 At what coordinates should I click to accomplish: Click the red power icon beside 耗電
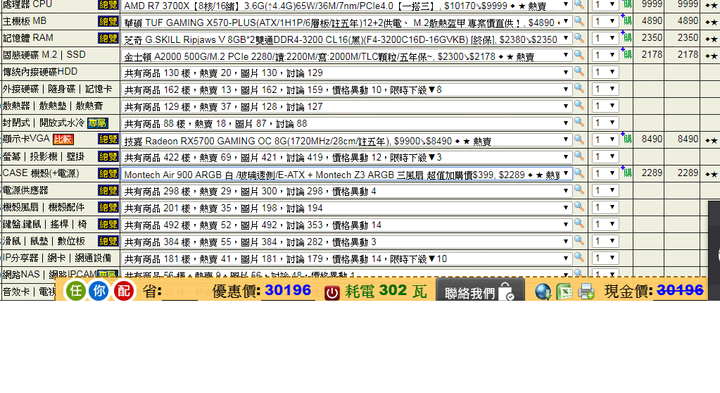coord(332,292)
